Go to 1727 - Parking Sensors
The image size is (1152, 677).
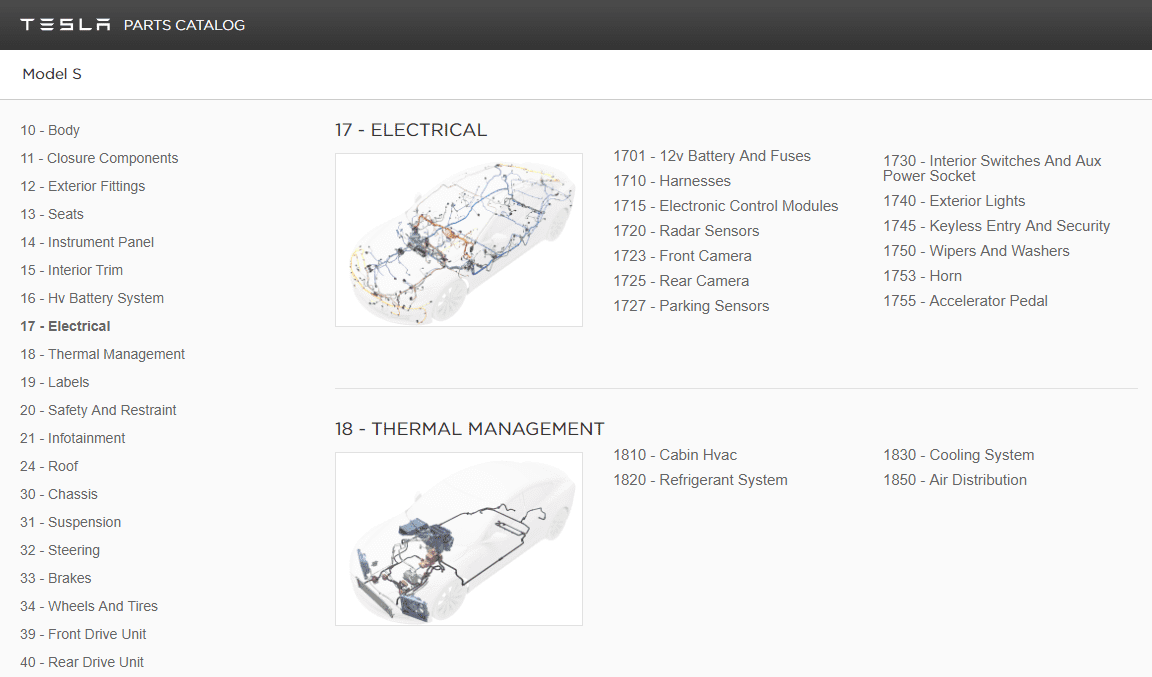[691, 306]
